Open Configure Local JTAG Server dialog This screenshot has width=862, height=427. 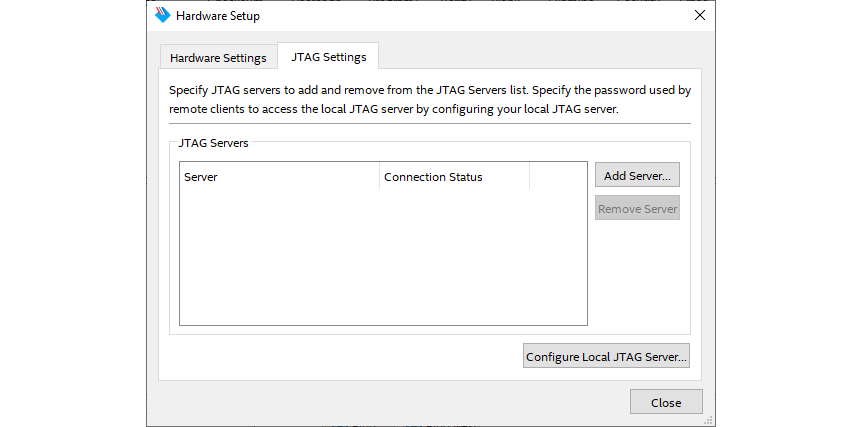coord(606,356)
